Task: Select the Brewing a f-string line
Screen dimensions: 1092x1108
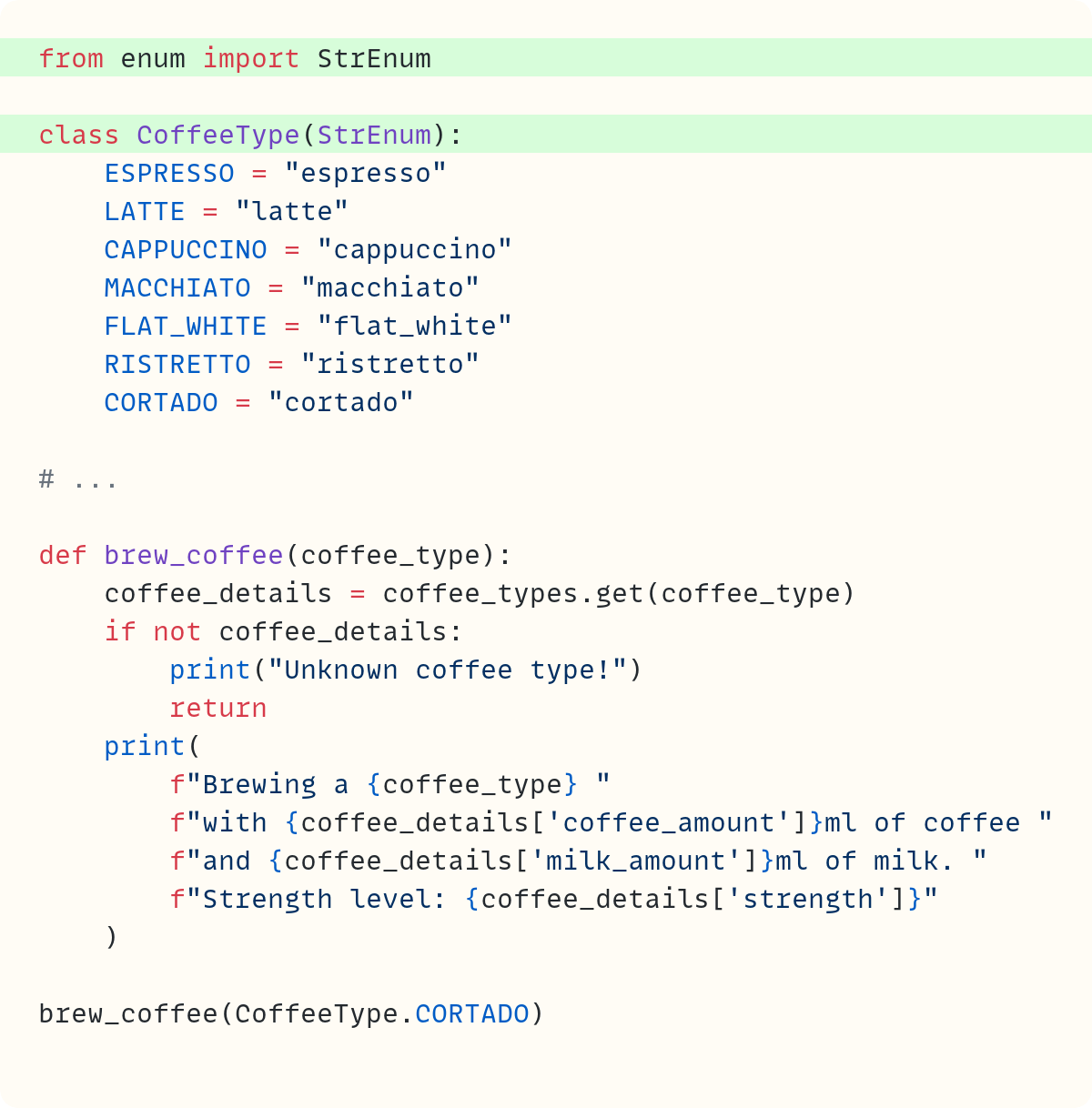Action: (387, 784)
